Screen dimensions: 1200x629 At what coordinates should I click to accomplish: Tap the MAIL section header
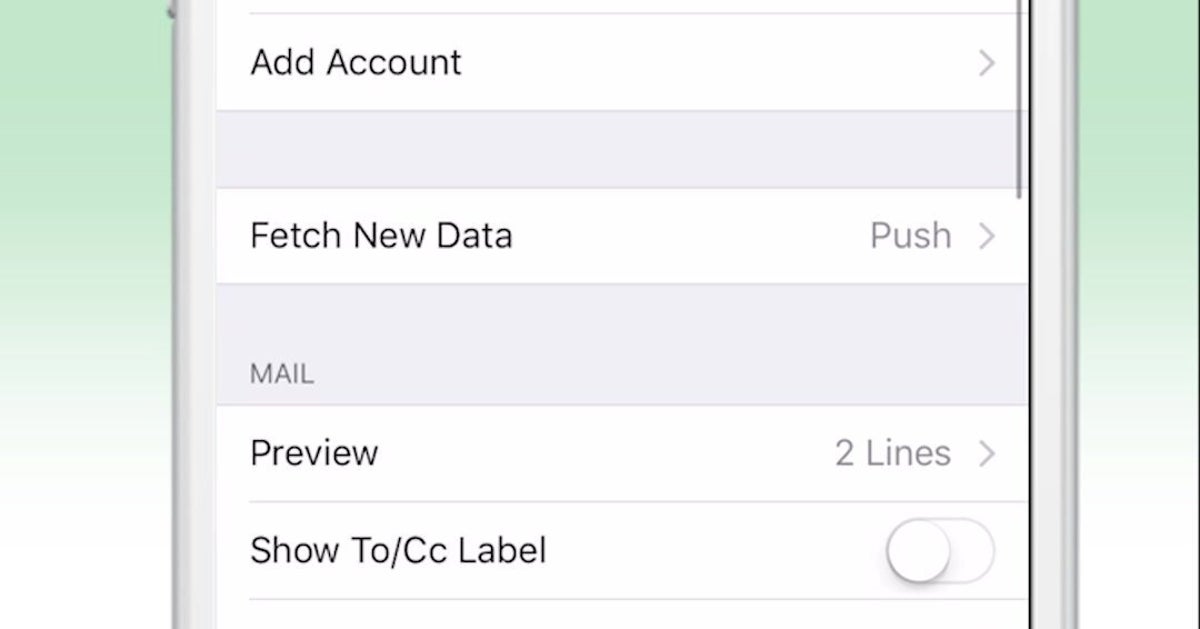coord(282,375)
